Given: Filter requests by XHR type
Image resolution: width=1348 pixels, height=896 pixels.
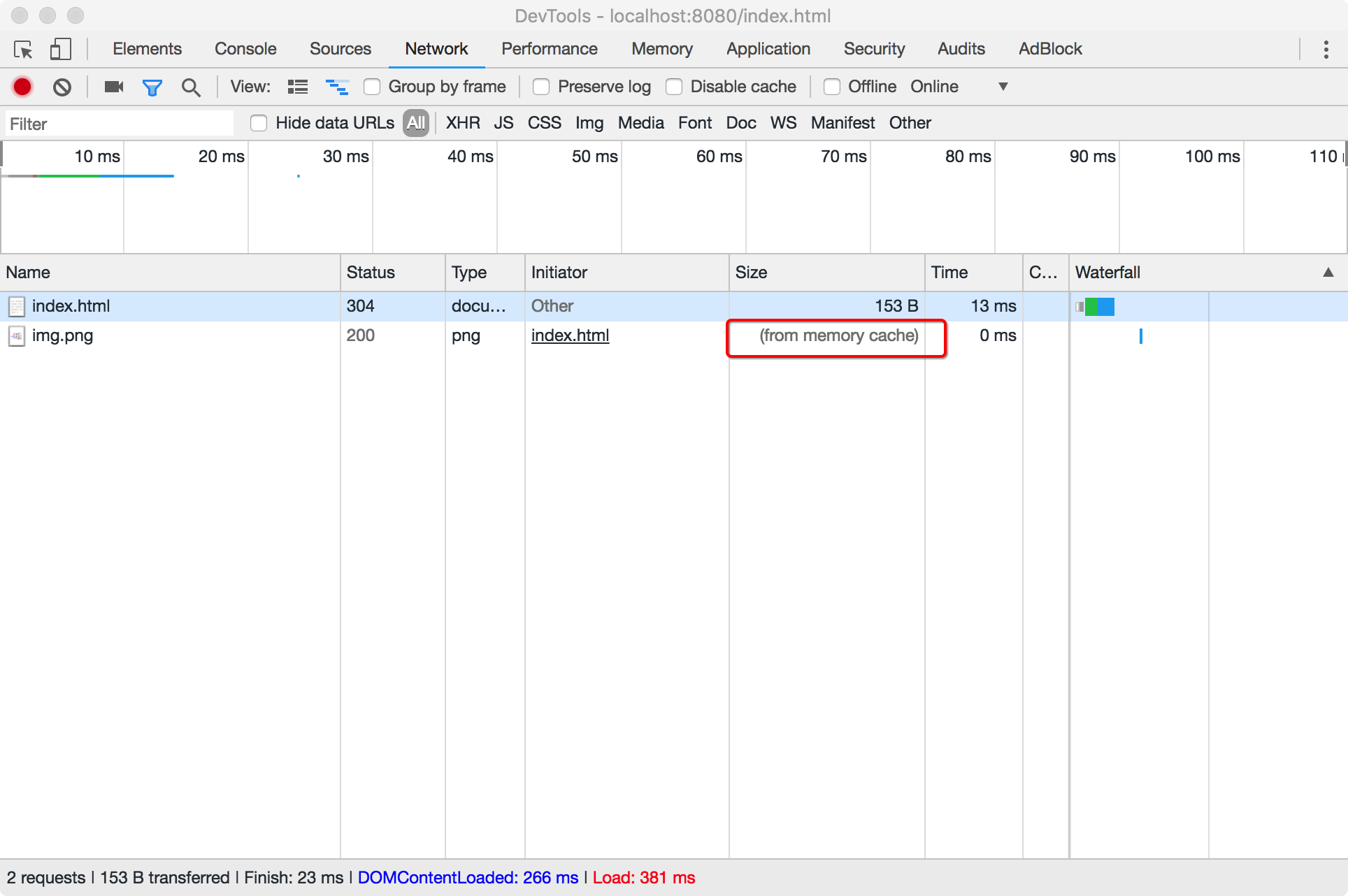Looking at the screenshot, I should pyautogui.click(x=463, y=123).
